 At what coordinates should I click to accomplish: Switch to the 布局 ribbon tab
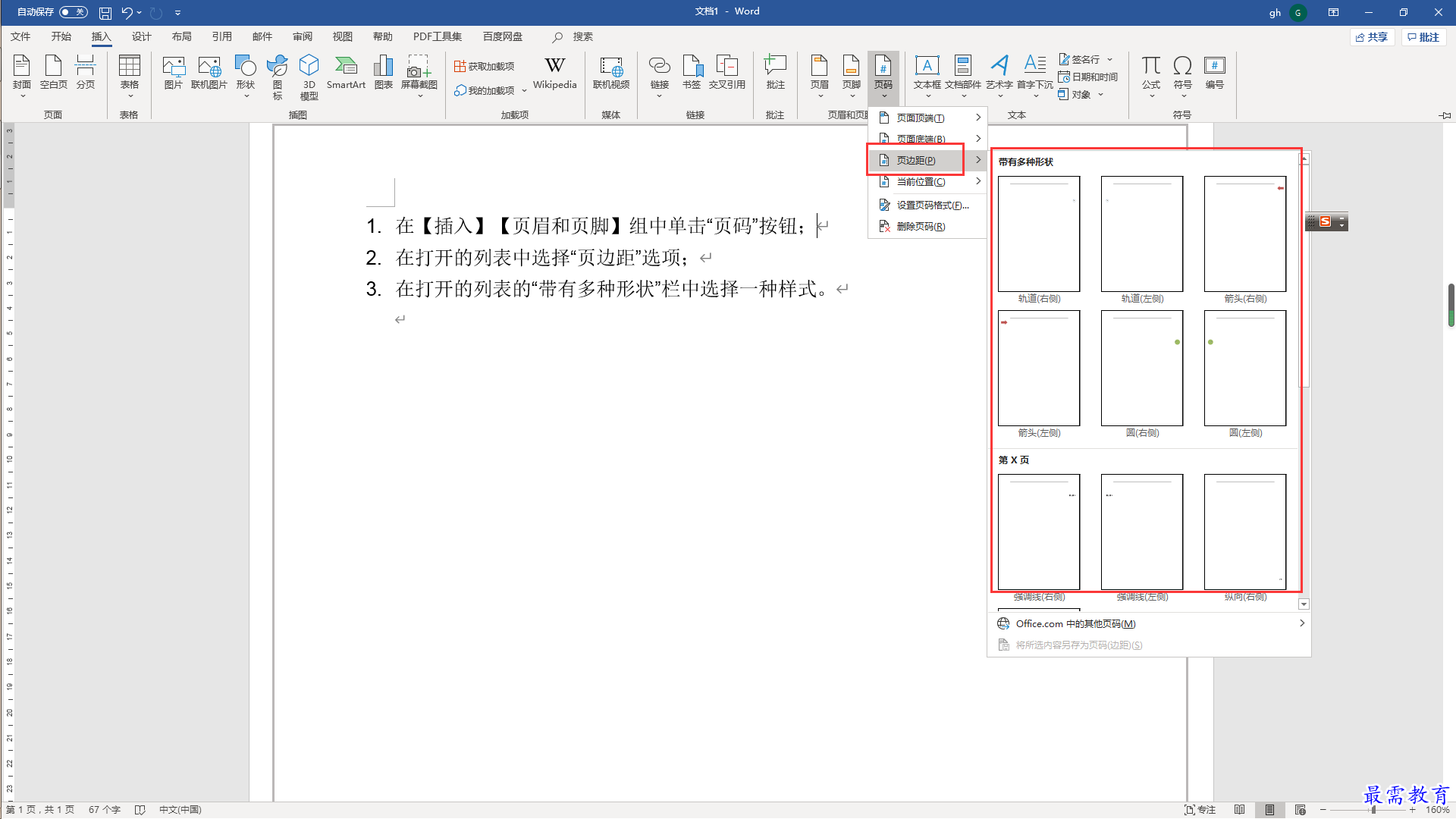click(x=181, y=36)
